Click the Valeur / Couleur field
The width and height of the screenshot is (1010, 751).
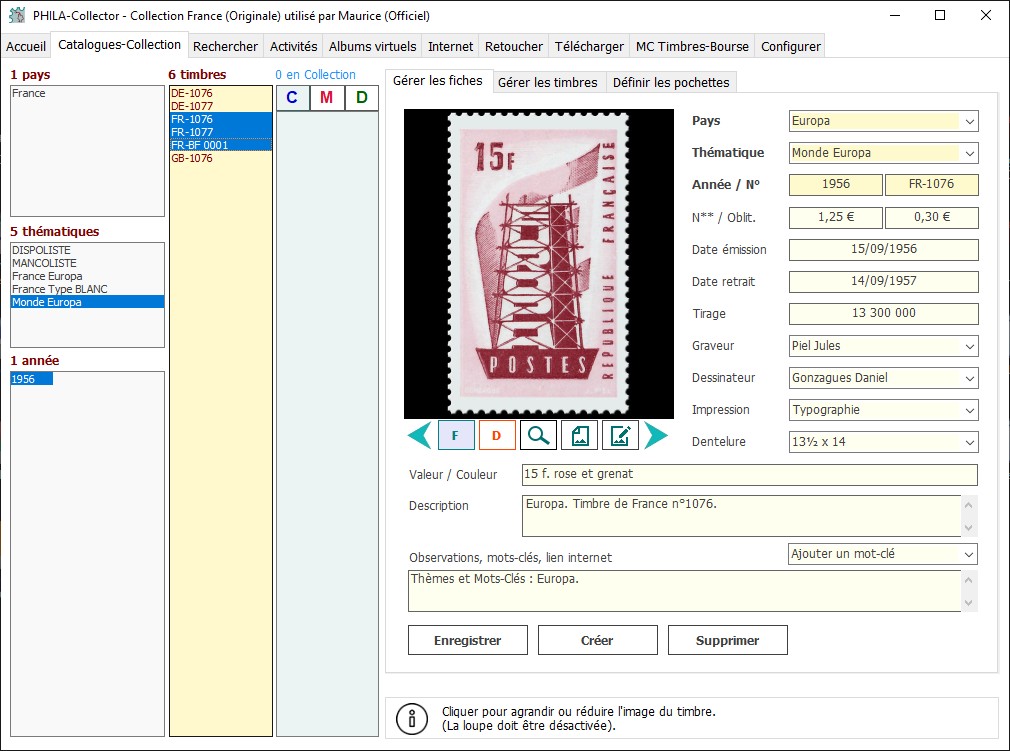tap(749, 475)
